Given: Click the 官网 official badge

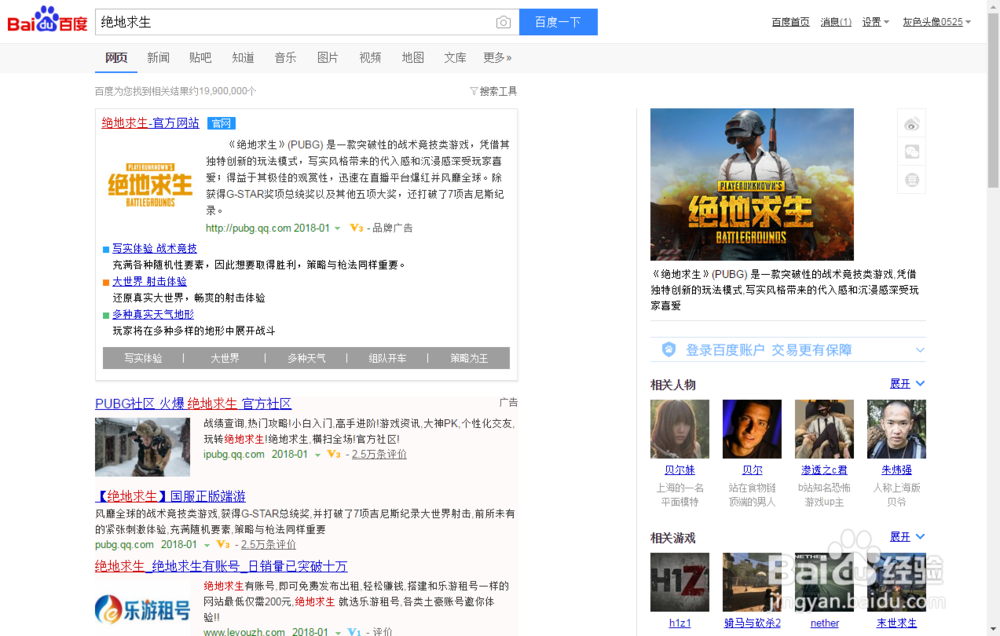Looking at the screenshot, I should click(x=221, y=123).
